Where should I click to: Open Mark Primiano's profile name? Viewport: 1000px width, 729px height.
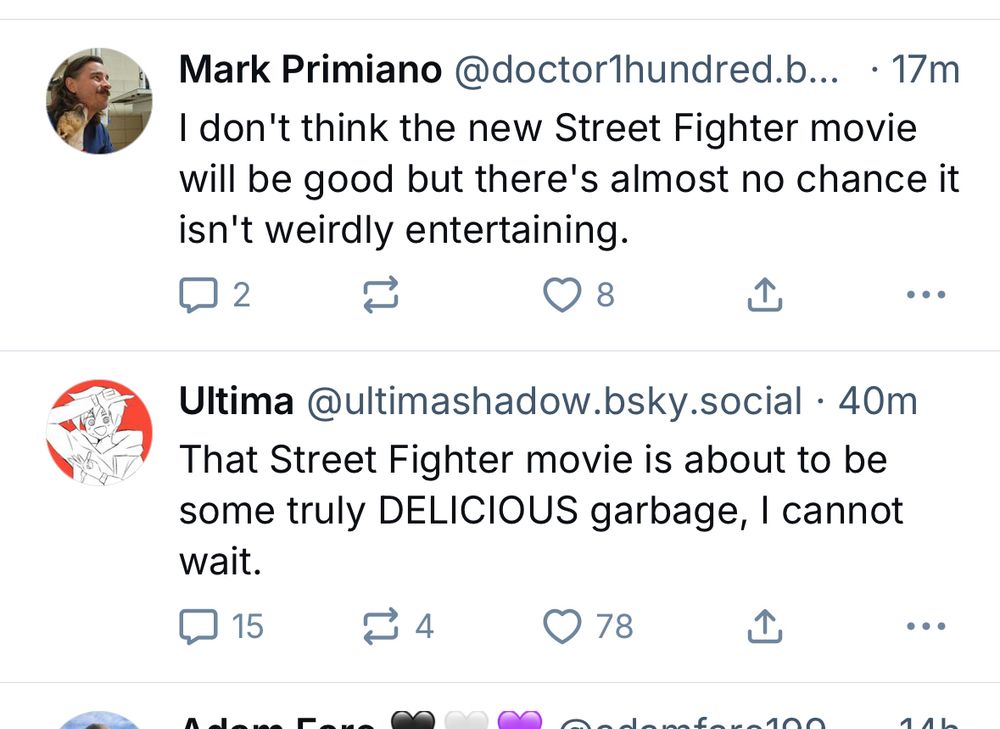click(x=309, y=68)
